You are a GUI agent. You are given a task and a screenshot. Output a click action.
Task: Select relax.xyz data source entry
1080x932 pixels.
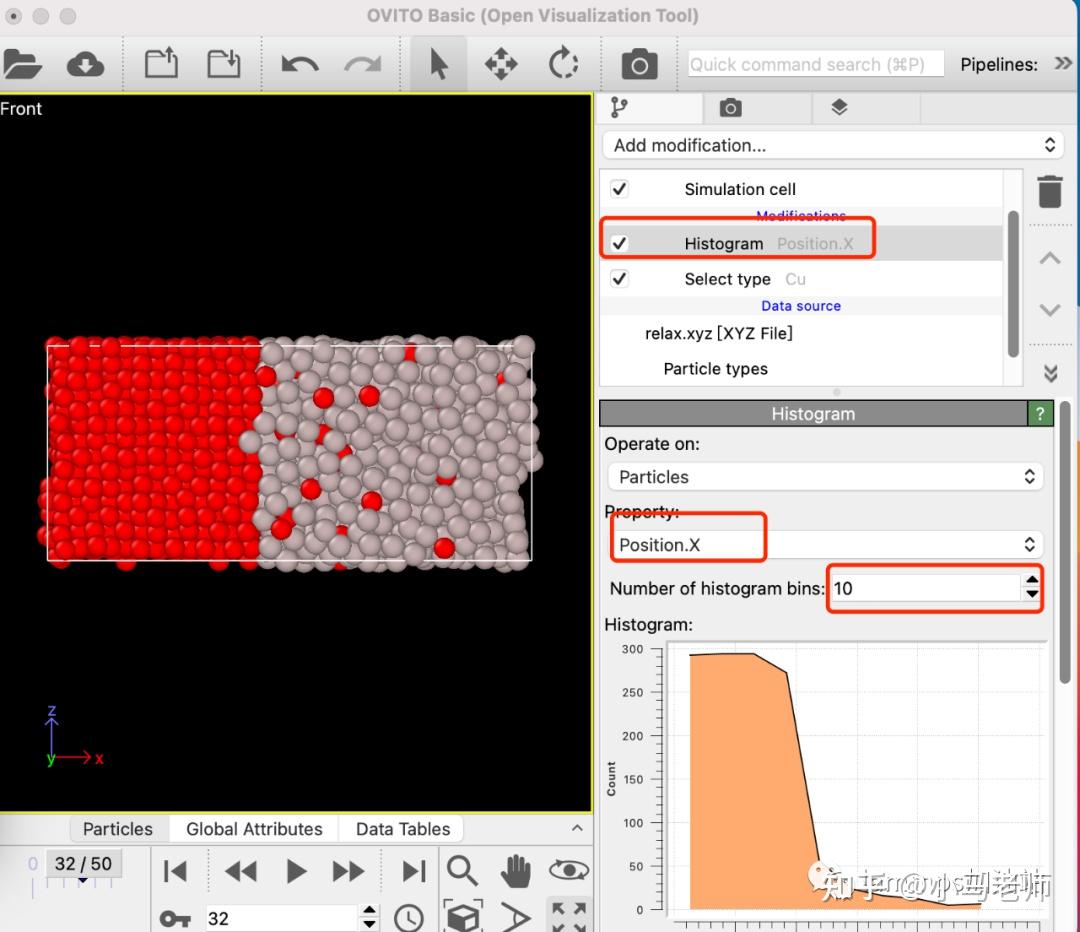(x=718, y=333)
